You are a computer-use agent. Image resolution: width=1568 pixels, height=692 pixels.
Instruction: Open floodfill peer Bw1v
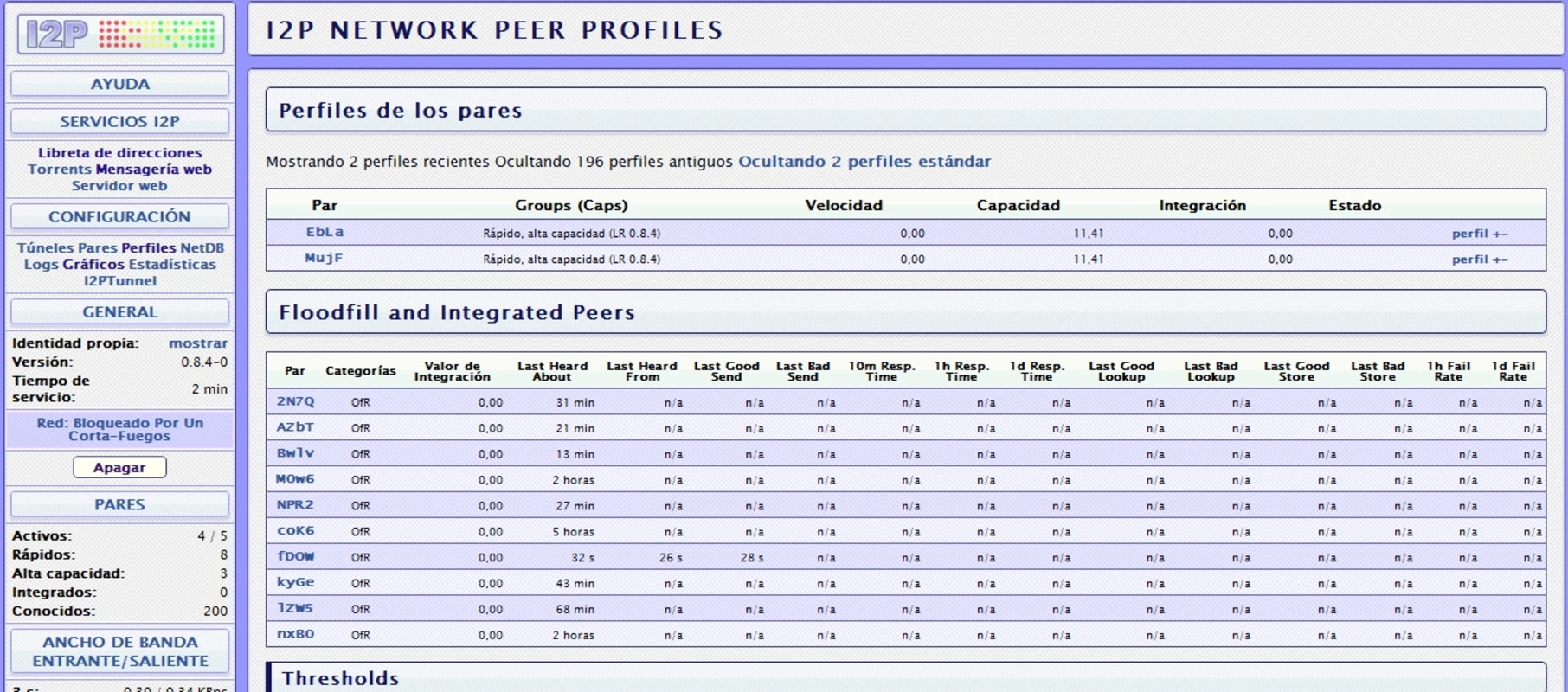pyautogui.click(x=295, y=453)
